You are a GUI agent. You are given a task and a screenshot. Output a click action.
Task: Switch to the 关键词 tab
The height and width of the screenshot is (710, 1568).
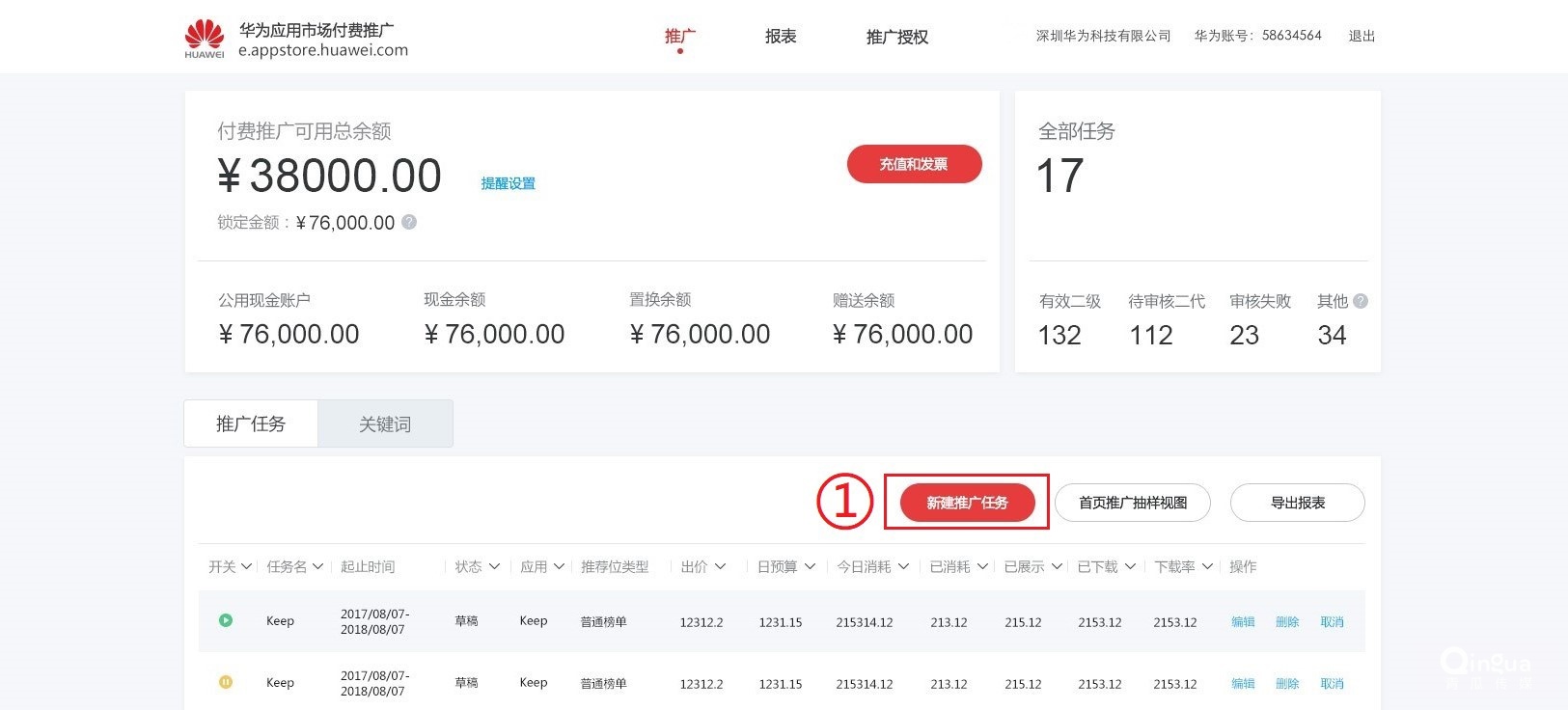coord(385,423)
